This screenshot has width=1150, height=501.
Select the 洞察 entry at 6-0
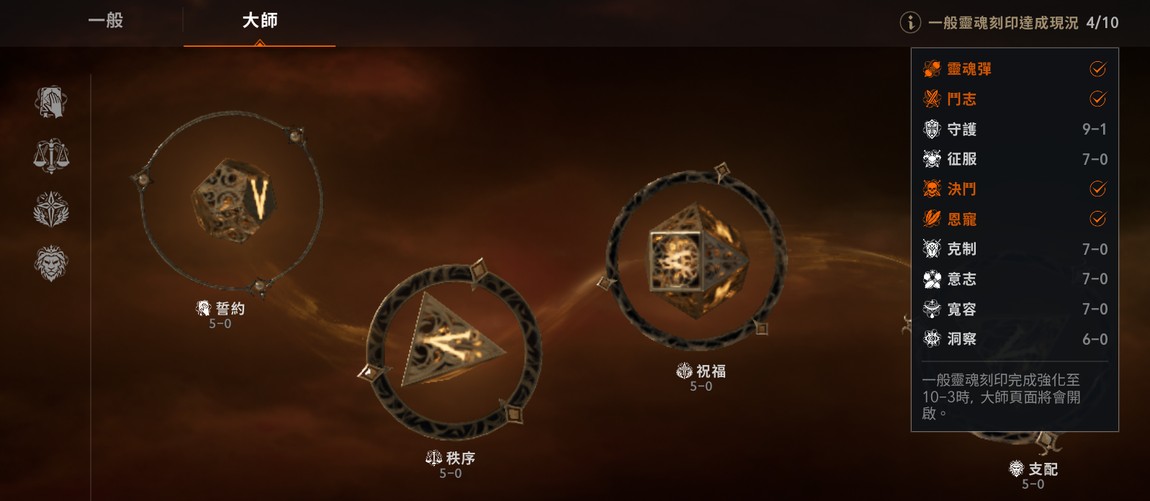[1015, 339]
